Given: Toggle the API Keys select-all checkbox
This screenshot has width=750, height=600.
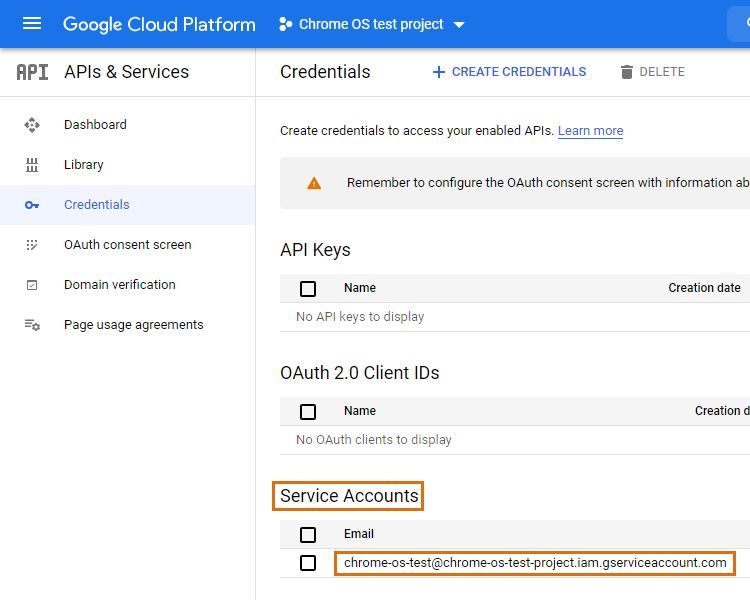Looking at the screenshot, I should [x=308, y=289].
